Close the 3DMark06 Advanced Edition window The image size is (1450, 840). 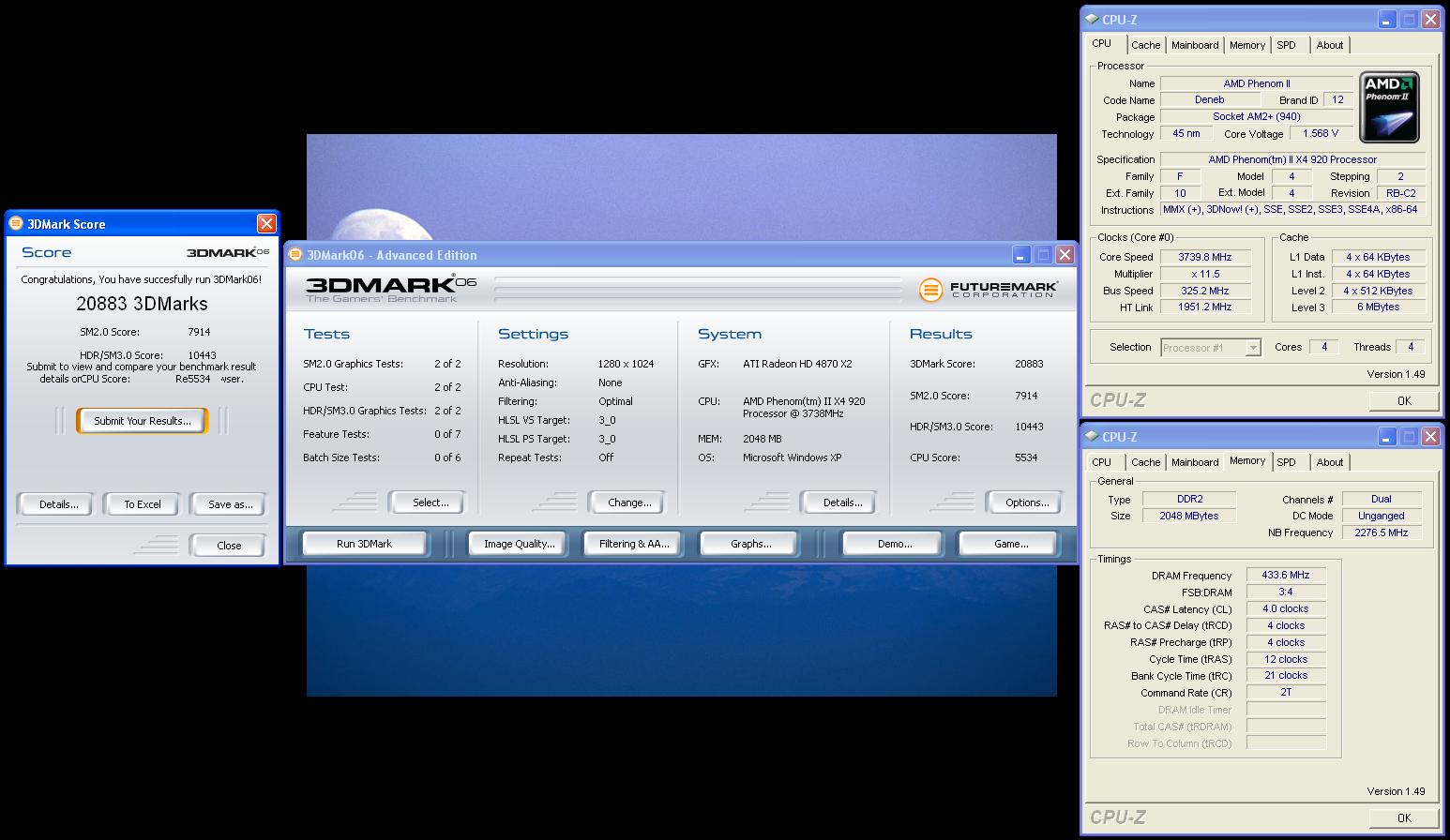(1065, 254)
